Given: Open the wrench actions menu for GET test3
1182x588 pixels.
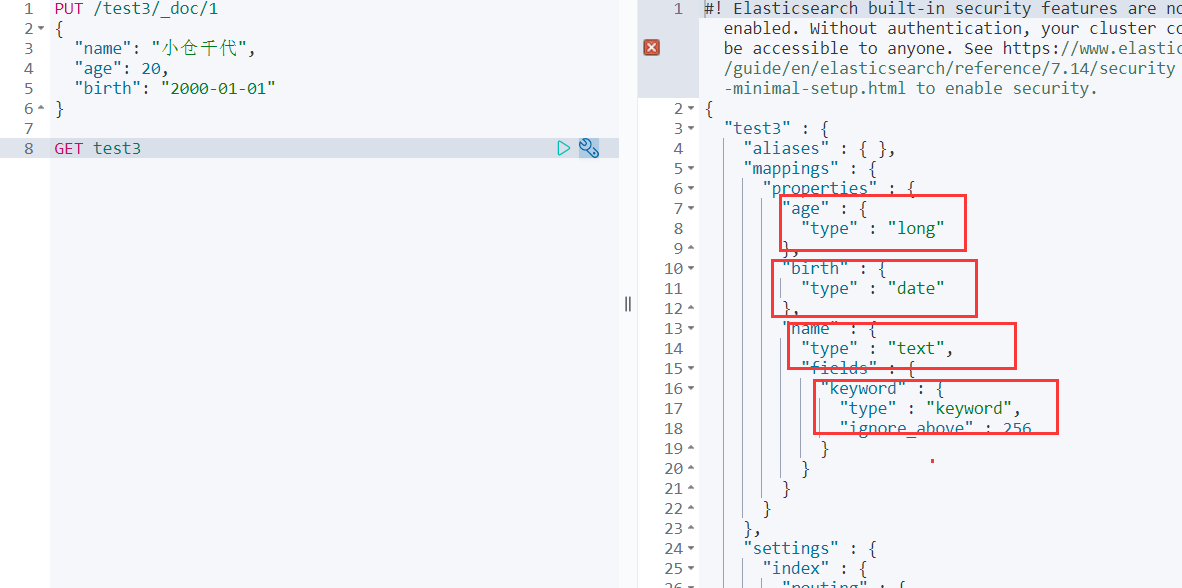Looking at the screenshot, I should (x=589, y=148).
